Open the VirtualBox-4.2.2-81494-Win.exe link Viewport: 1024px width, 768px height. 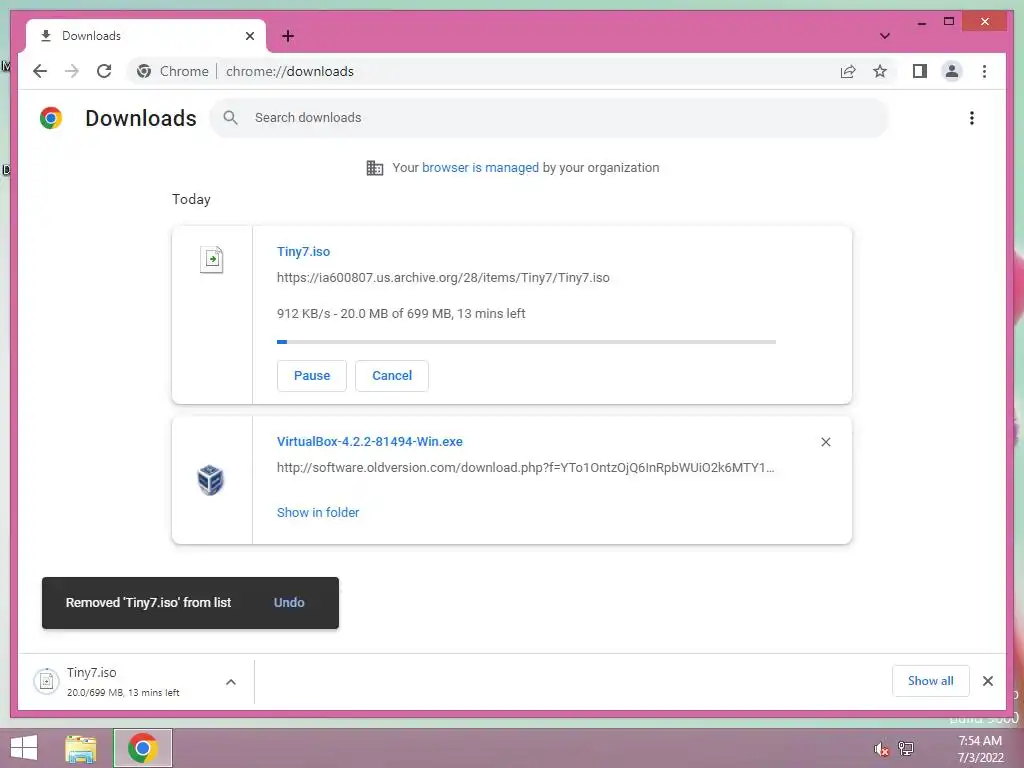[x=370, y=441]
